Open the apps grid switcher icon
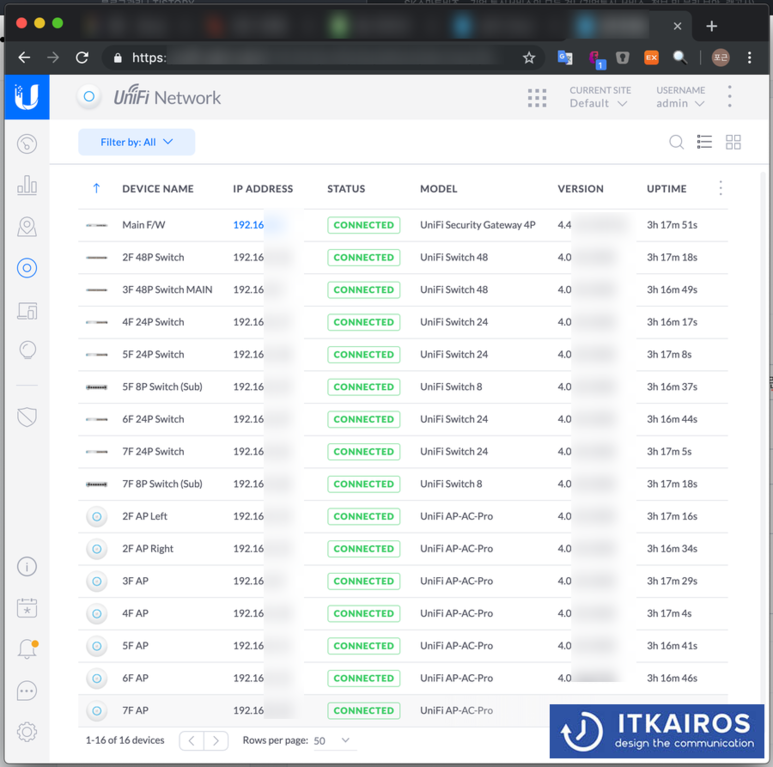Viewport: 773px width, 767px height. [537, 98]
